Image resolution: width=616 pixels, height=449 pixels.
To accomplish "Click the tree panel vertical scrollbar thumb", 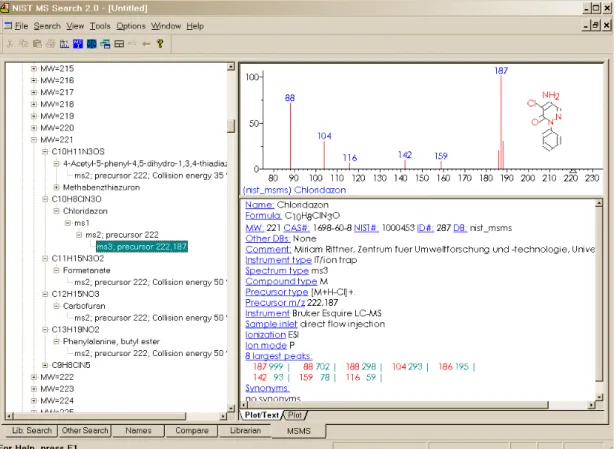I will 231,126.
